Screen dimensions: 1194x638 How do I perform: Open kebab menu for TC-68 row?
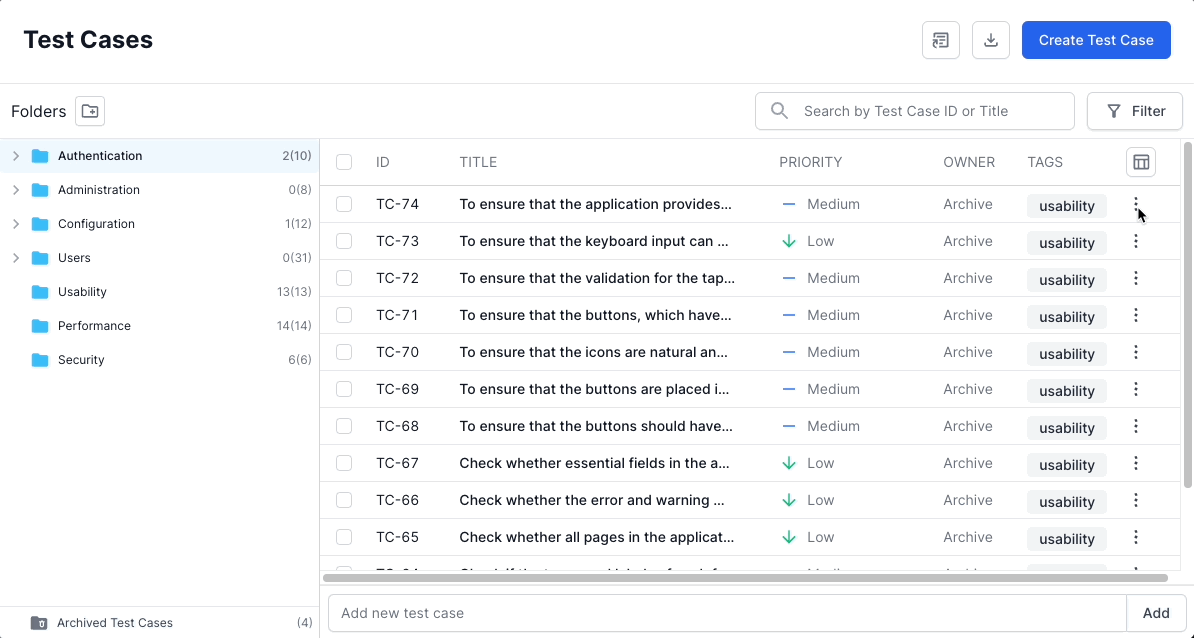(x=1135, y=426)
